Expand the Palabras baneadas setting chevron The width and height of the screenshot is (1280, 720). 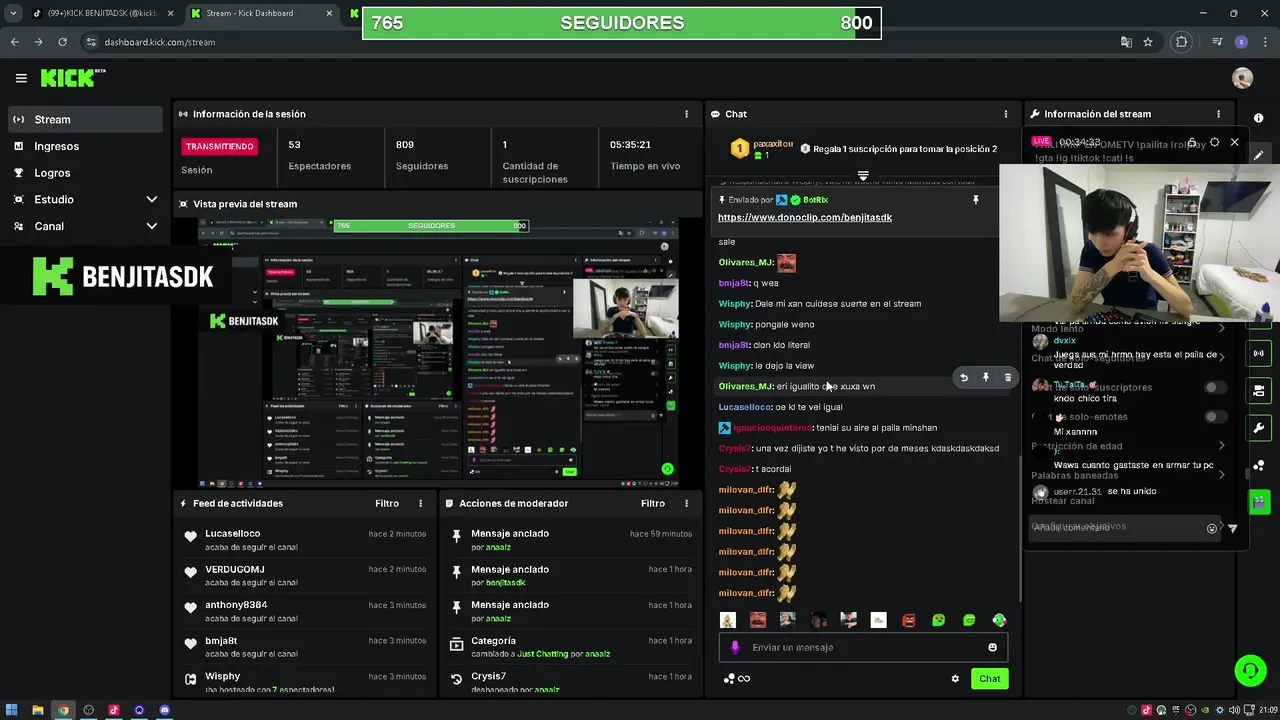coord(1221,475)
